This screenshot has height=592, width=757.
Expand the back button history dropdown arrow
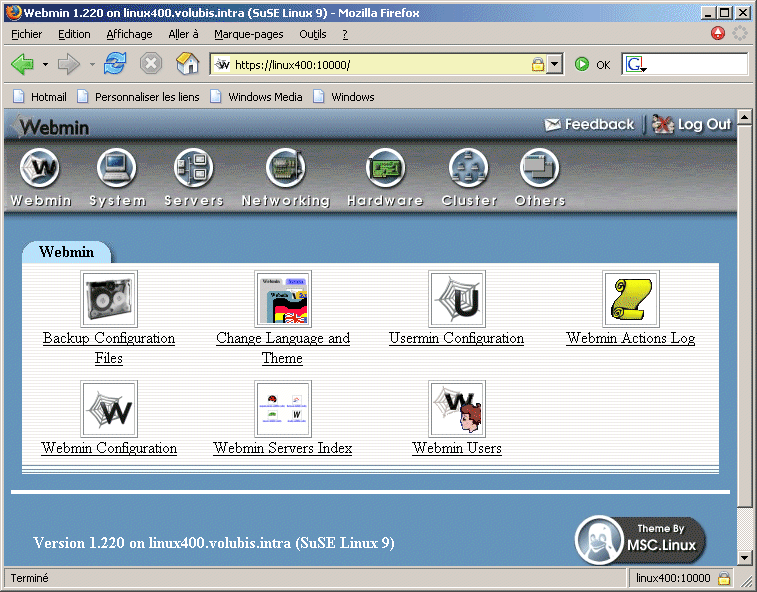pyautogui.click(x=45, y=64)
